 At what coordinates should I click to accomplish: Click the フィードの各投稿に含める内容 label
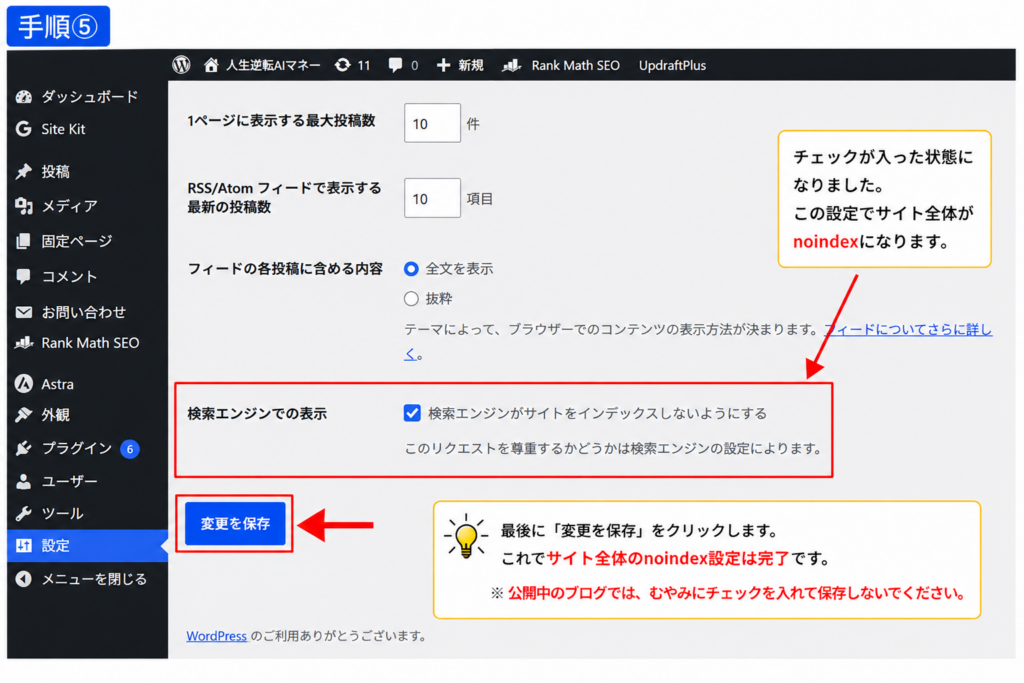tap(285, 268)
